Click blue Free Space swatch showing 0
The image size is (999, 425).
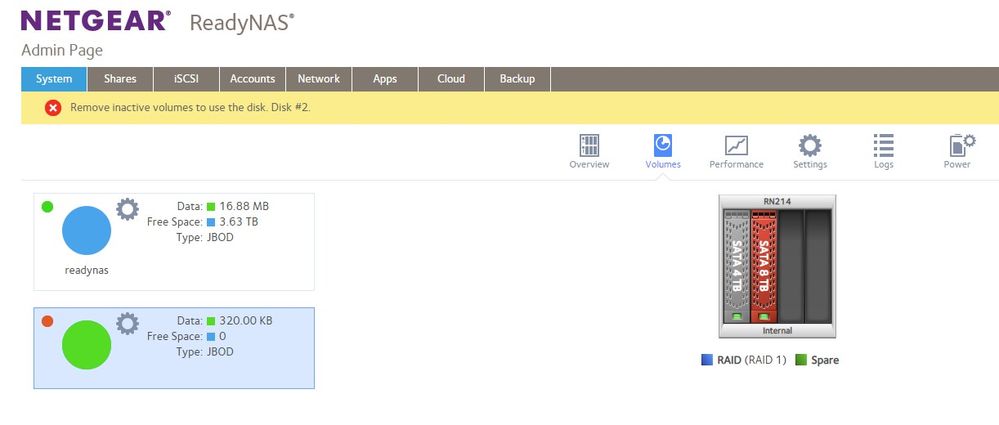[x=211, y=336]
